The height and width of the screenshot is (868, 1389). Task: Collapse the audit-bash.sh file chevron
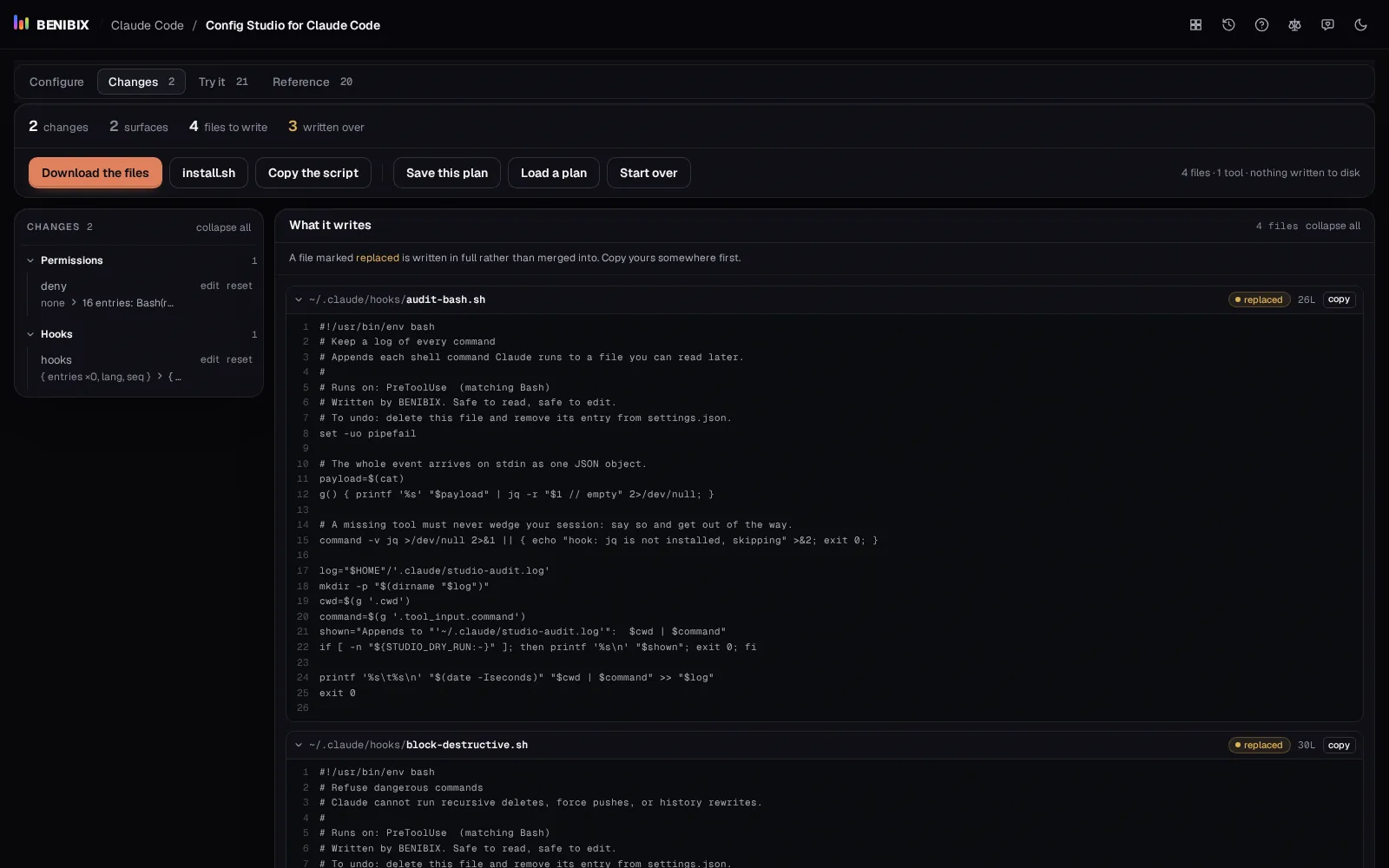coord(299,299)
